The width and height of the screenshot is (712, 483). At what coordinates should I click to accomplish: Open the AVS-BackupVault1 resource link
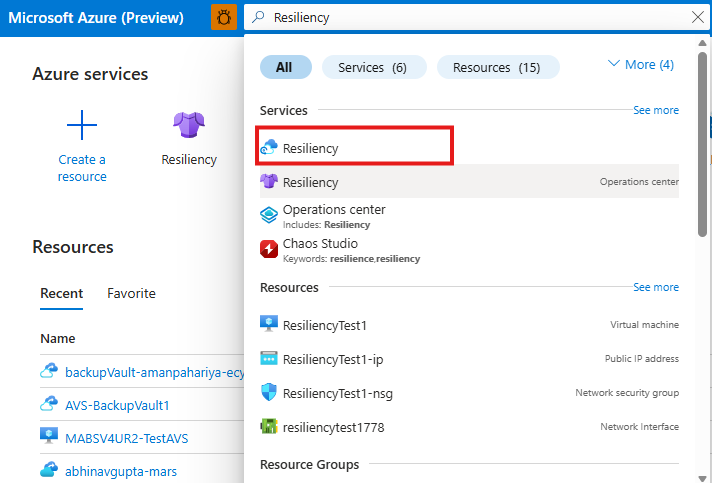[117, 405]
